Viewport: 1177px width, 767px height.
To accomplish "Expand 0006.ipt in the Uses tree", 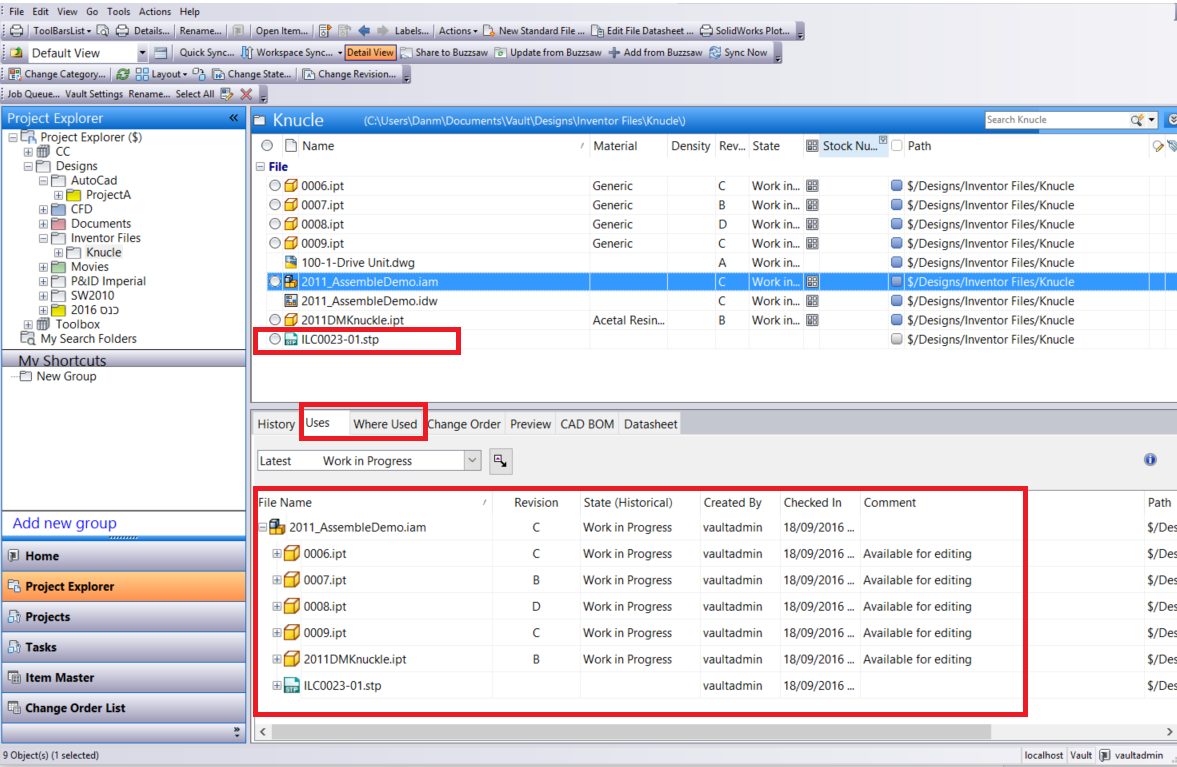I will 276,554.
